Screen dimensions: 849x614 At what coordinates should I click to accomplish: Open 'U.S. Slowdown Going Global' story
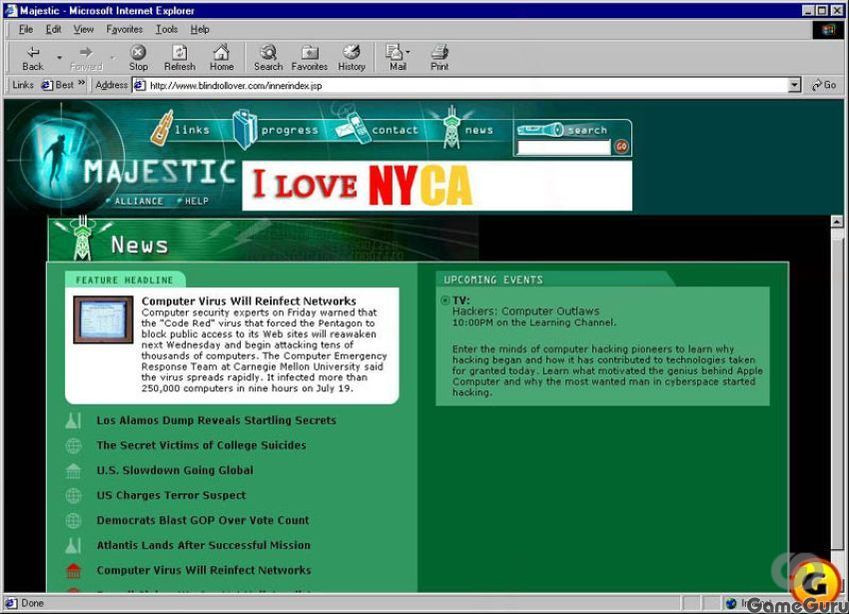point(174,470)
